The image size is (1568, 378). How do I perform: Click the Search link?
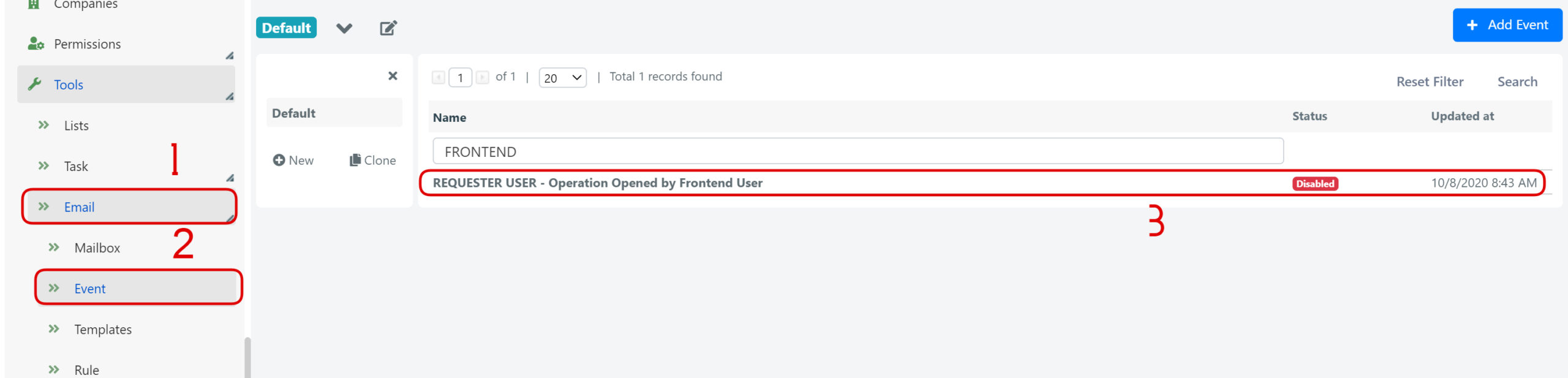[1517, 81]
